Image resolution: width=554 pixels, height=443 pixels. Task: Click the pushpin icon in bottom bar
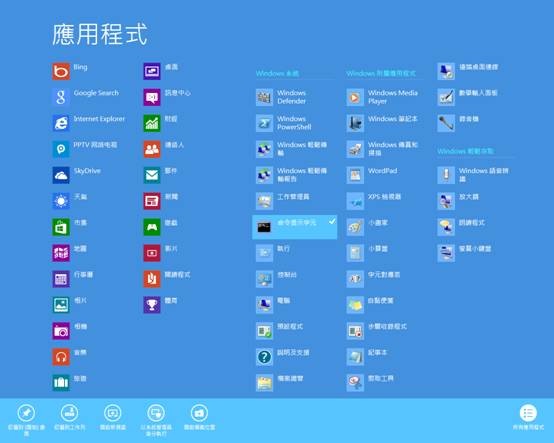(x=26, y=413)
